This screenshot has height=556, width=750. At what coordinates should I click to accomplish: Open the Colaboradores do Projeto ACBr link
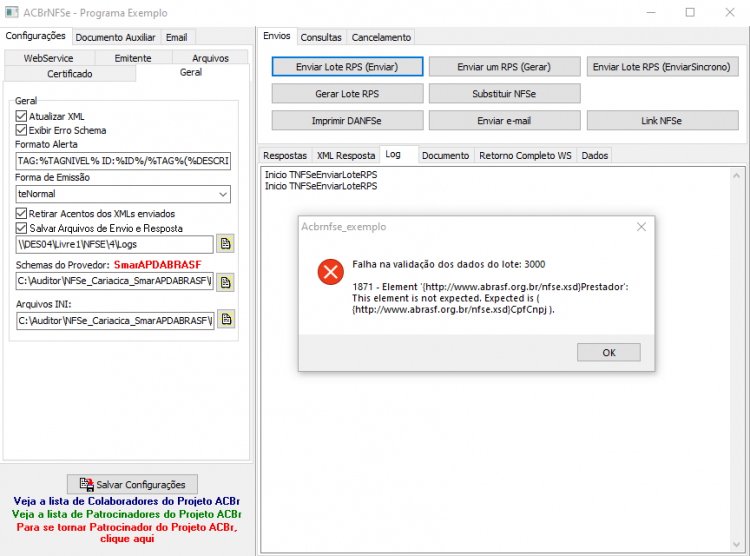tap(127, 501)
